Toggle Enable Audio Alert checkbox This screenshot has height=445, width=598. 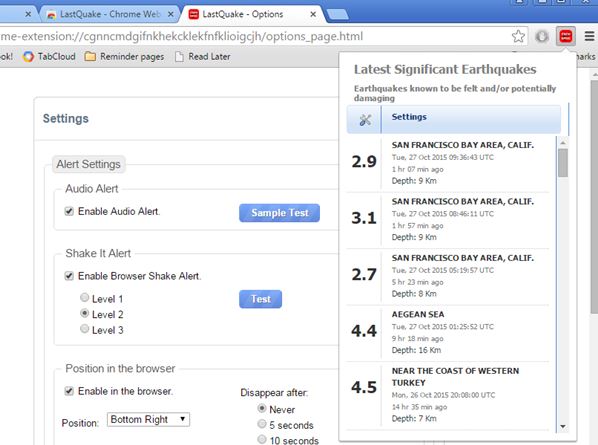click(x=69, y=211)
